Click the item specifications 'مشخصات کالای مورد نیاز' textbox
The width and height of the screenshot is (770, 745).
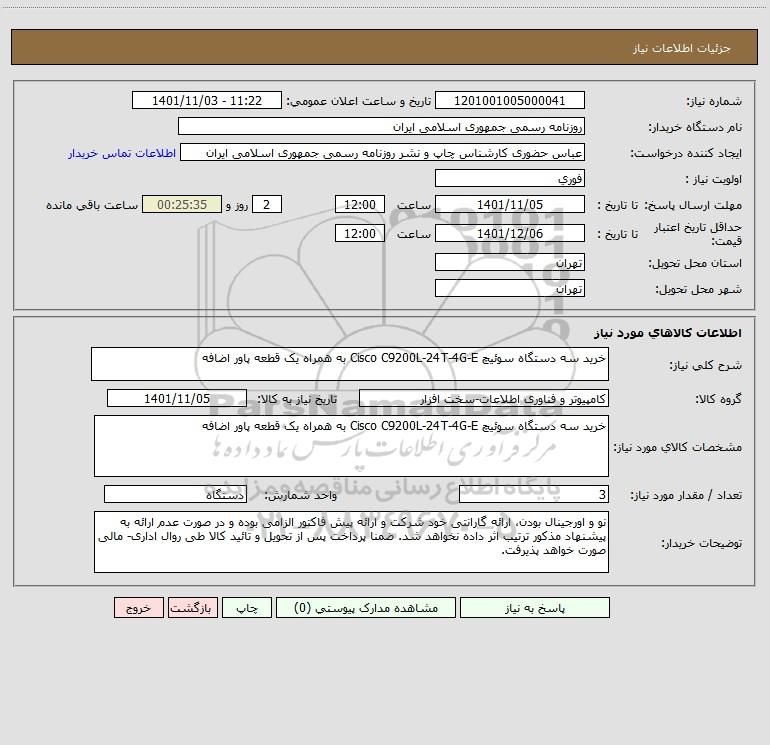[x=351, y=446]
